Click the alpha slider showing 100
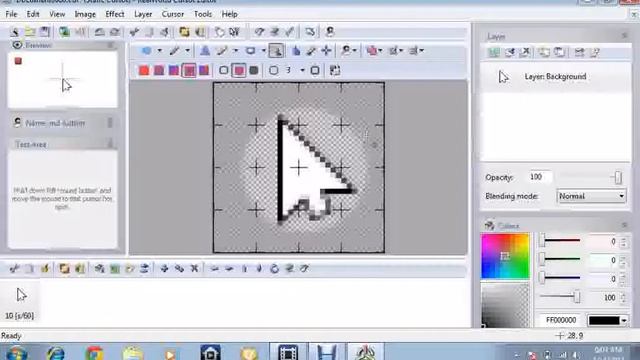 pos(560,297)
